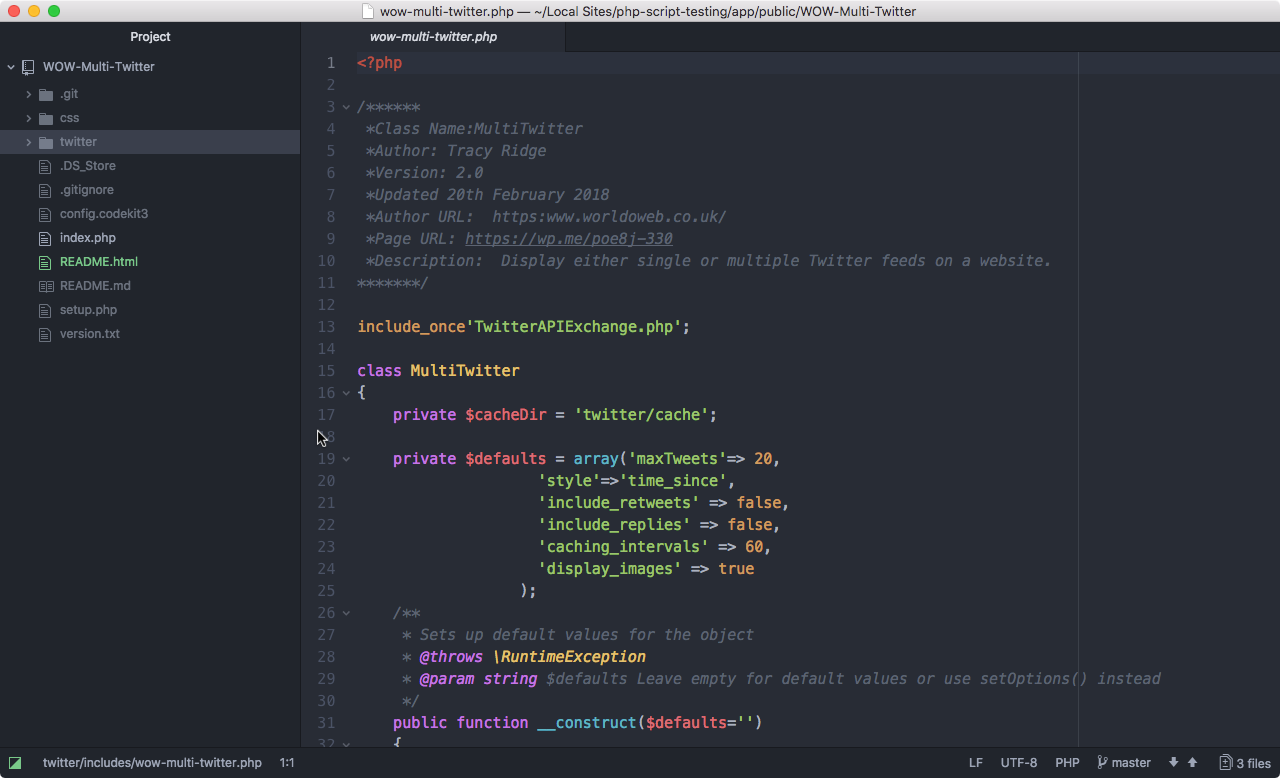
Task: Expand the css folder in the Project tree
Action: (x=28, y=117)
